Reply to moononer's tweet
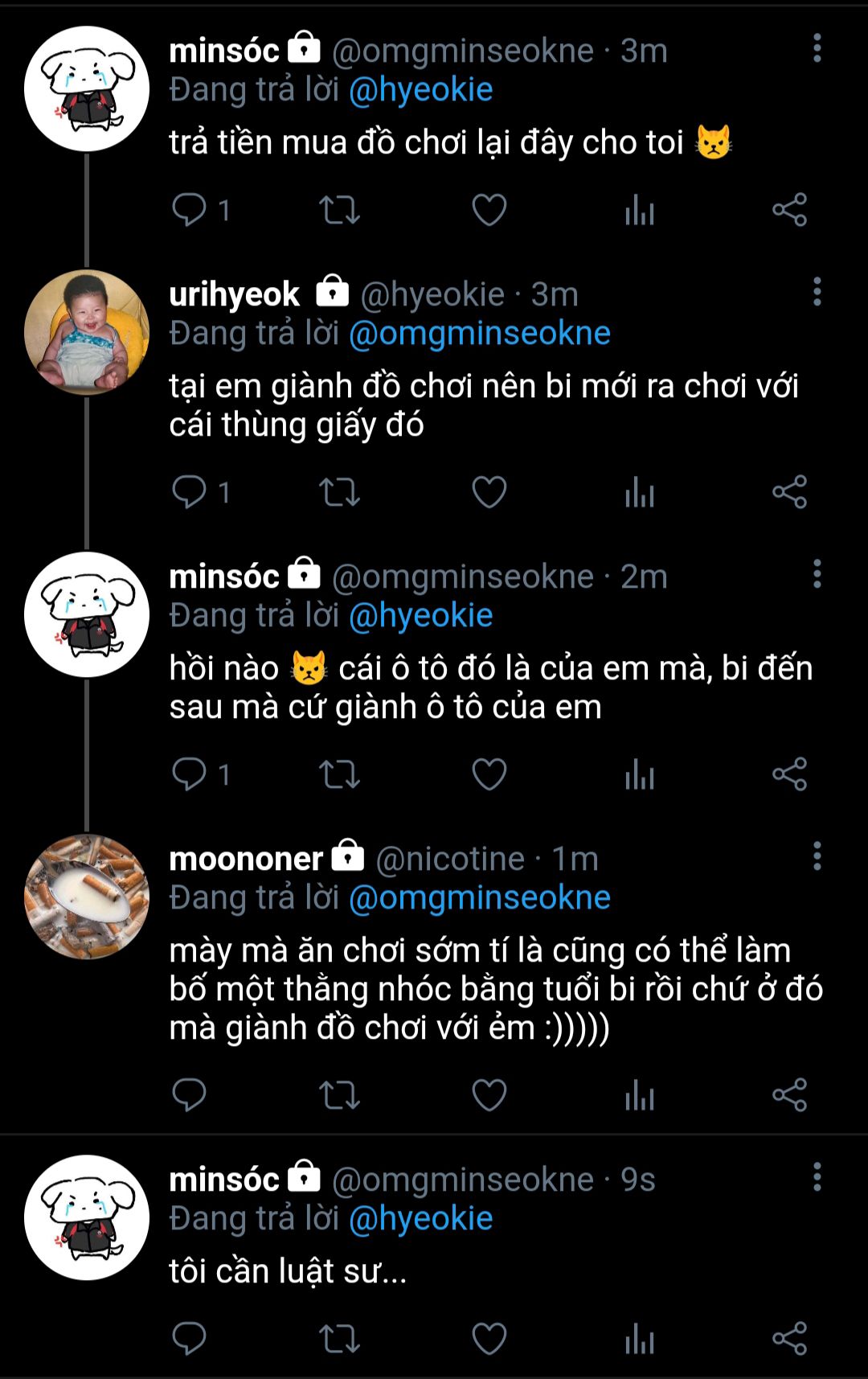The width and height of the screenshot is (868, 1379). coord(190,1095)
